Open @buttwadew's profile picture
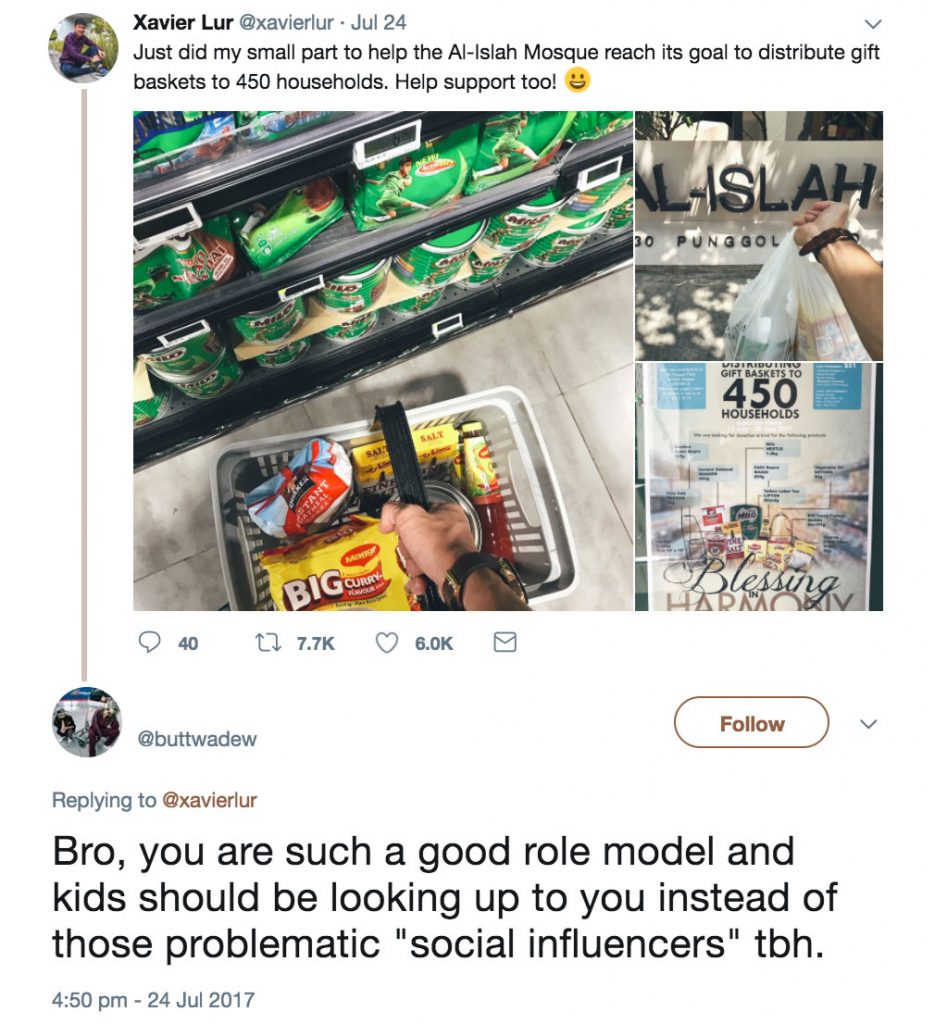The image size is (935, 1024). (87, 722)
